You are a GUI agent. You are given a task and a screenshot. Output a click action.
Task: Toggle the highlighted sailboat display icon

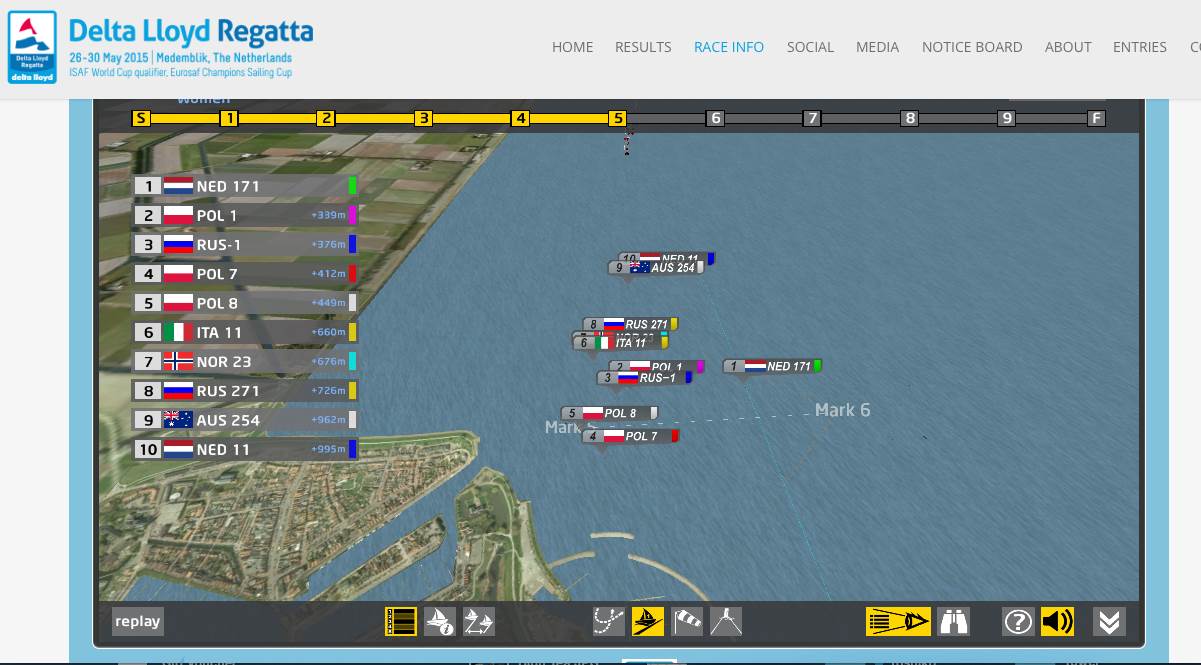648,621
